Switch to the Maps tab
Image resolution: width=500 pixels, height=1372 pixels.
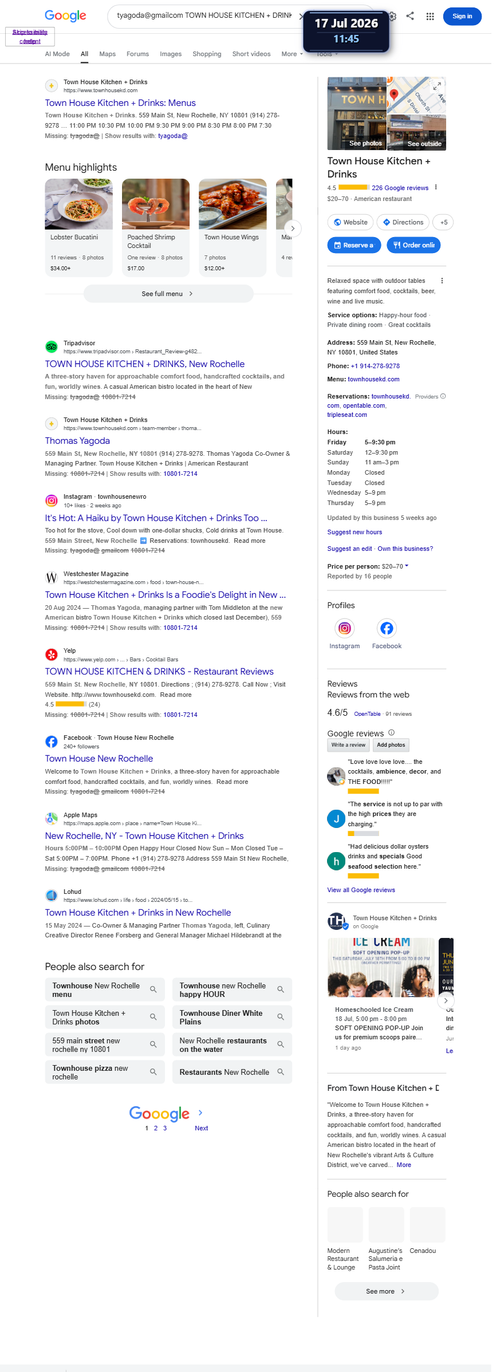coord(107,54)
